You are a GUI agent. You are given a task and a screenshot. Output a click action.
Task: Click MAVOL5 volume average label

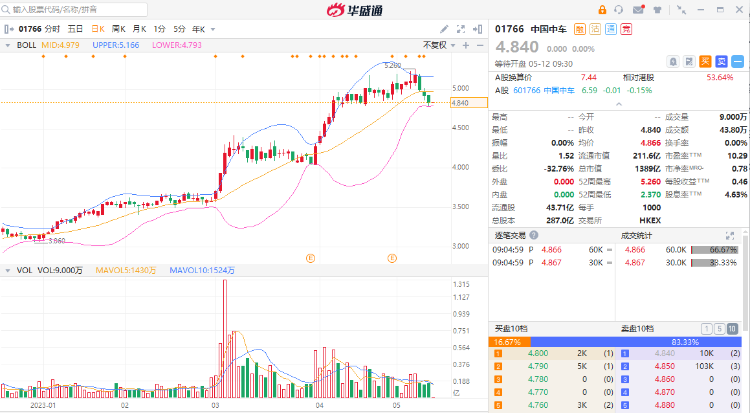tap(126, 270)
